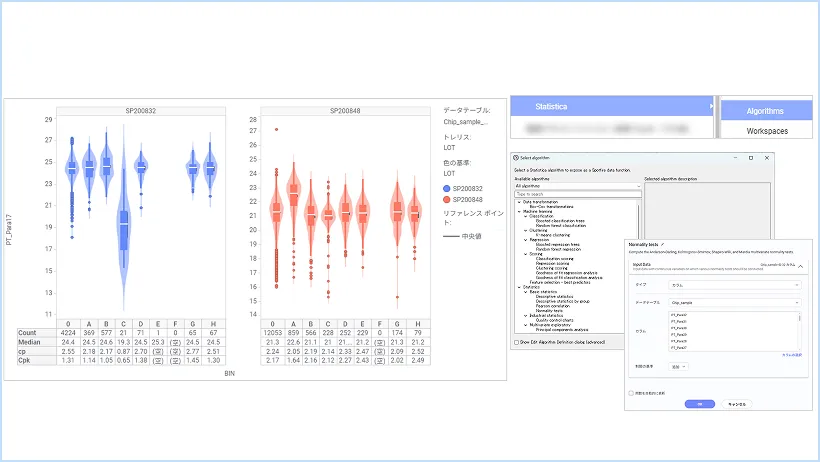
Task: Select the first column in the column list
Action: point(679,315)
